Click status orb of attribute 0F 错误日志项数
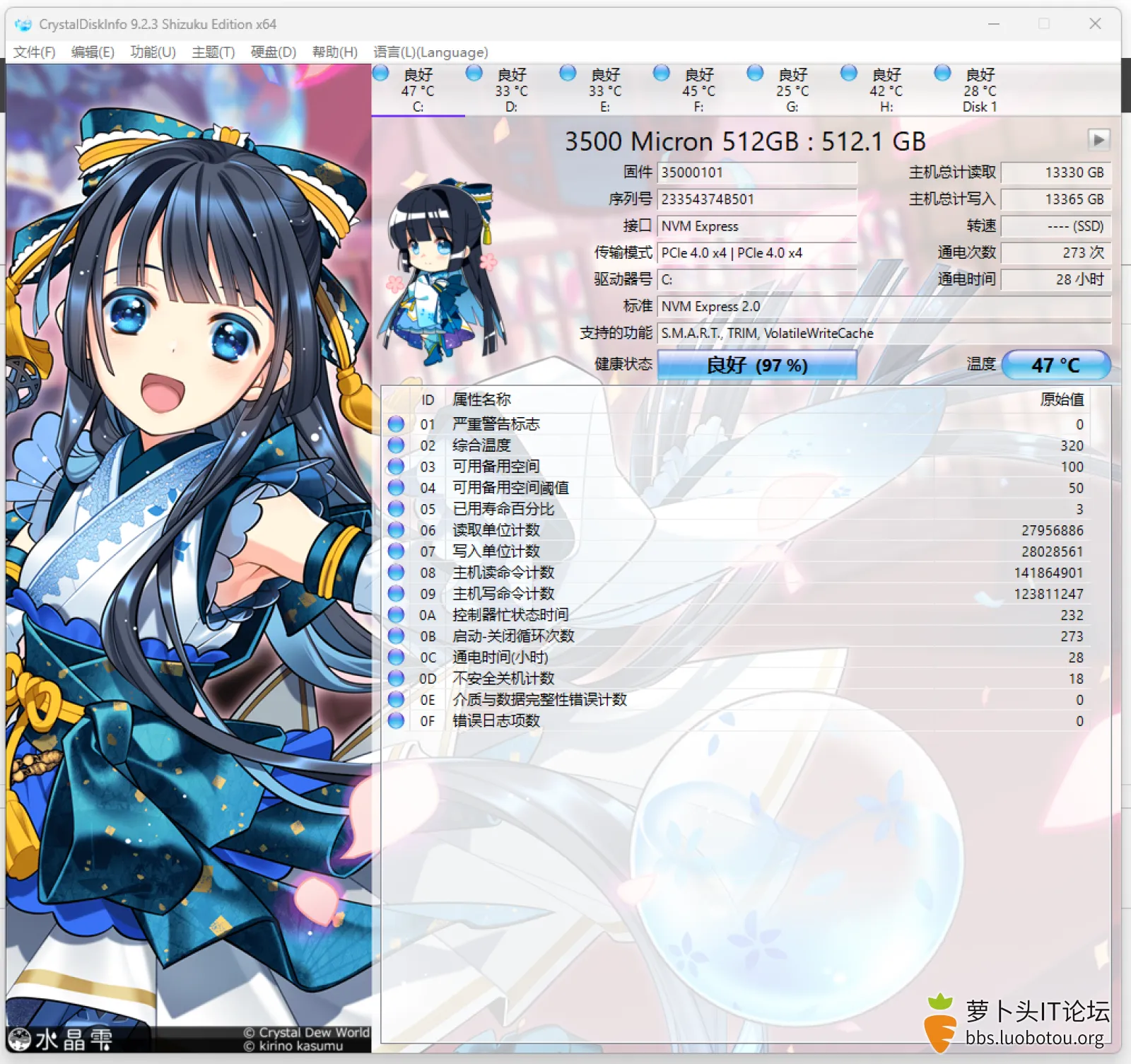This screenshot has width=1131, height=1064. [x=397, y=721]
